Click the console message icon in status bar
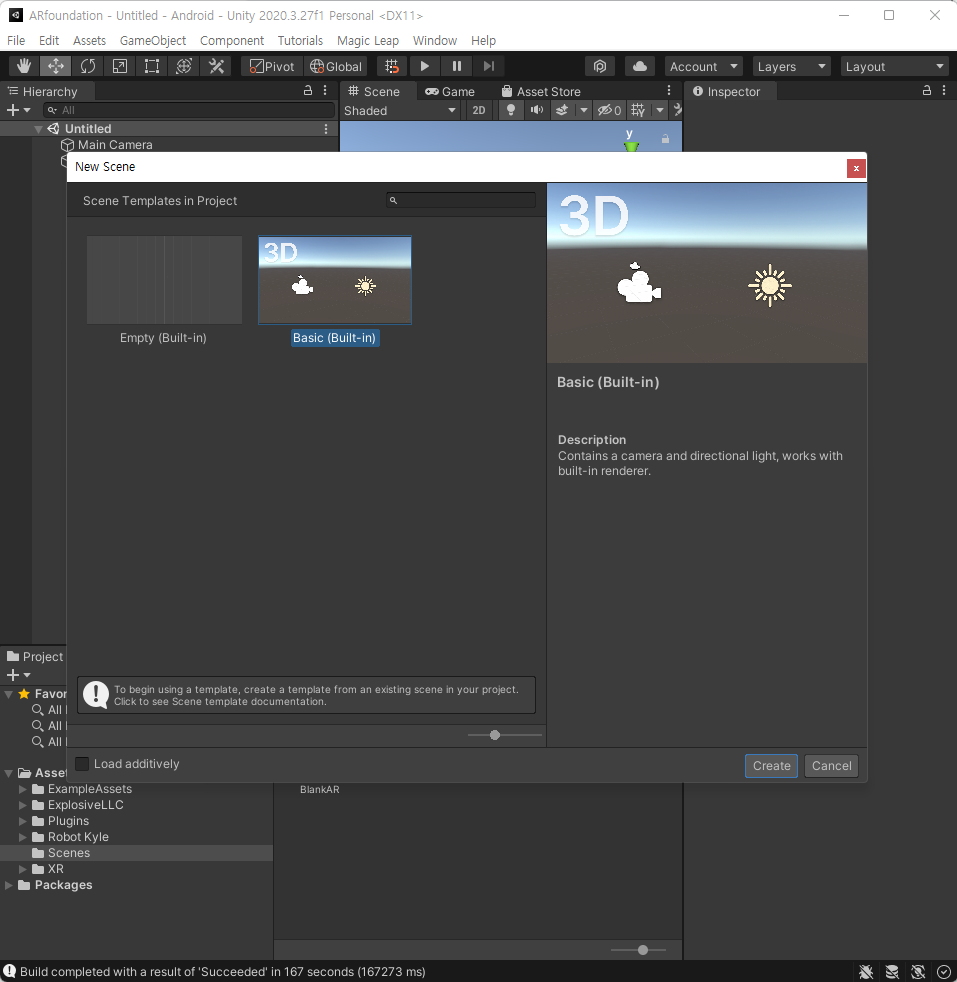Image resolution: width=957 pixels, height=982 pixels. pos(9,971)
